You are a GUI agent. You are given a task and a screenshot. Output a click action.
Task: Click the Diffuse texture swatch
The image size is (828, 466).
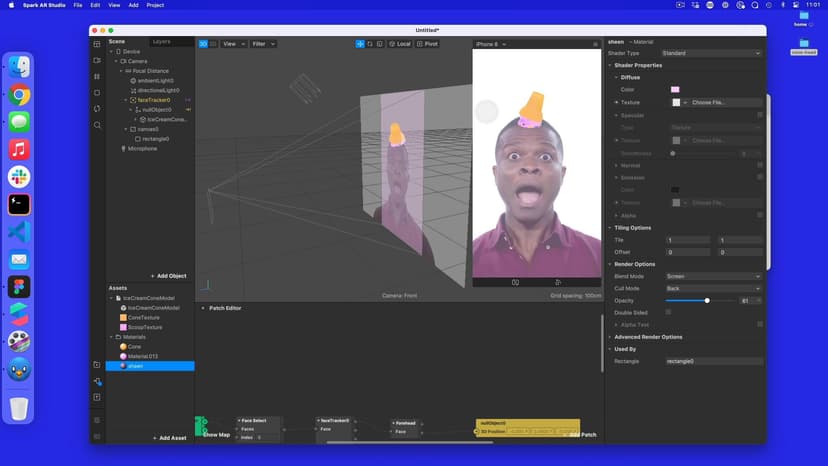(676, 102)
